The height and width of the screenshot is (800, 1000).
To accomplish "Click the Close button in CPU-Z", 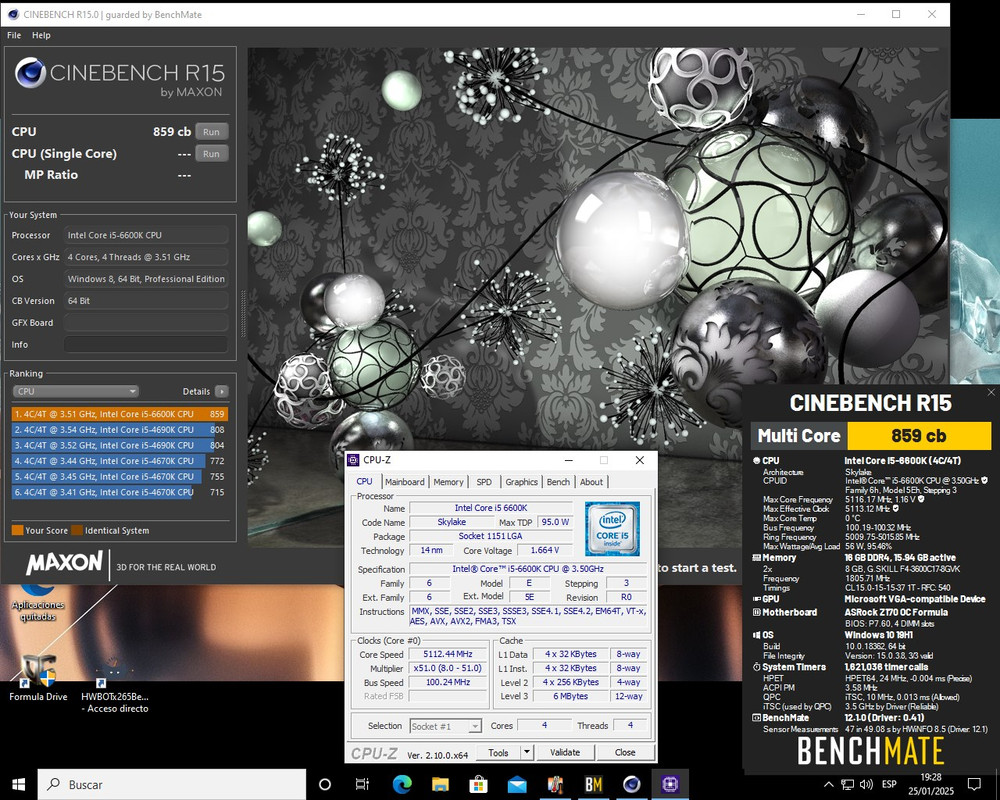I will click(625, 753).
